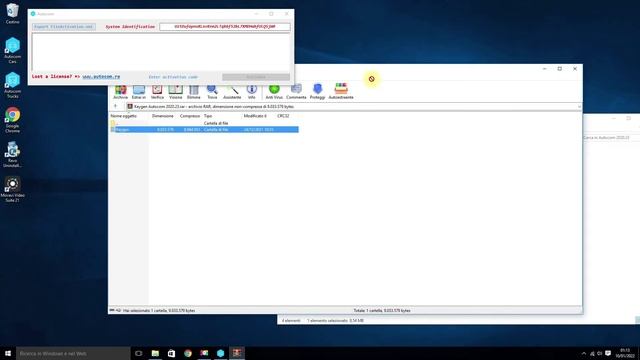
Task: Click the Windows taskbar search box
Action: (73, 353)
